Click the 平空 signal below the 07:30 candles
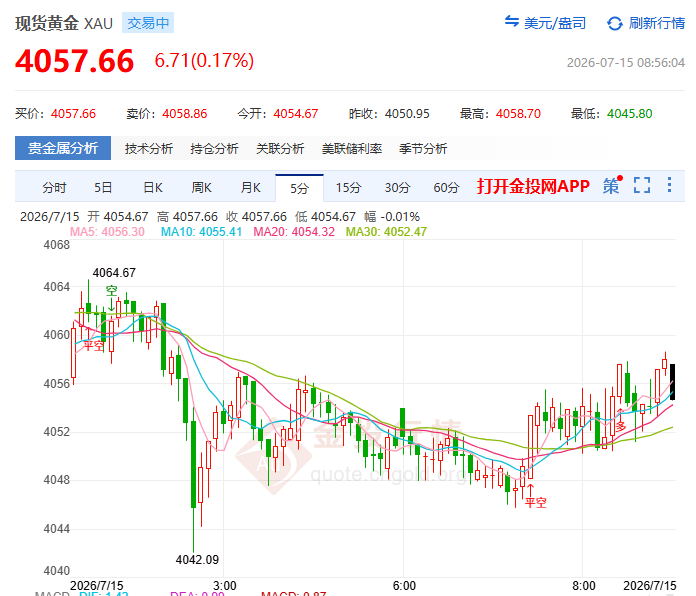 (536, 502)
